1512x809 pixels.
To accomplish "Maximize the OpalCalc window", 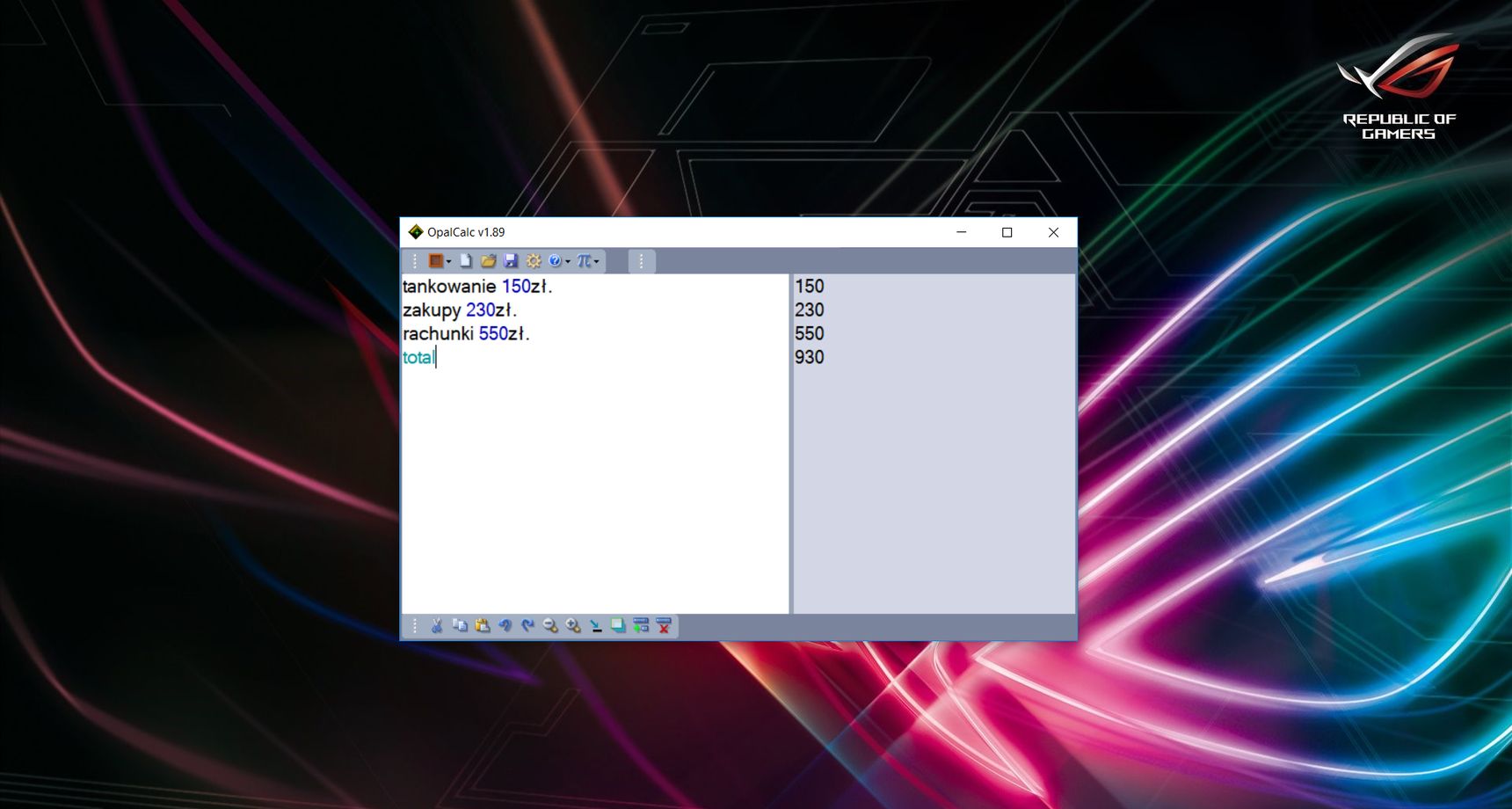I will 1007,232.
